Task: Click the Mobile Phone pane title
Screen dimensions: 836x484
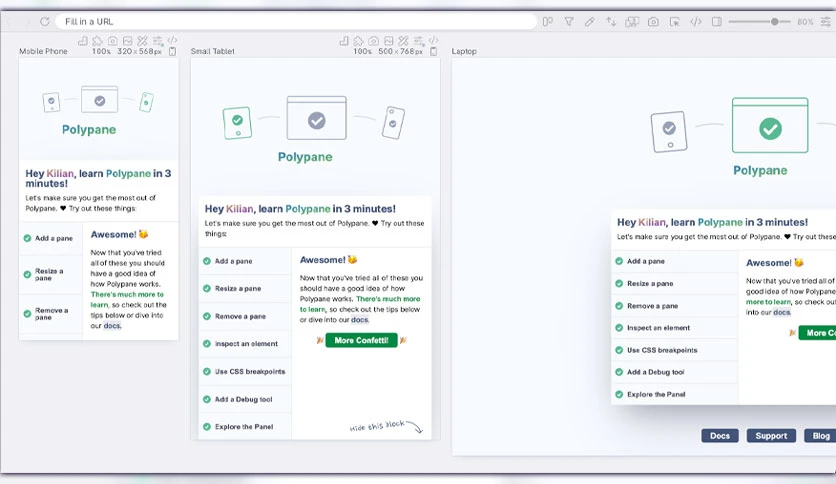Action: point(43,51)
